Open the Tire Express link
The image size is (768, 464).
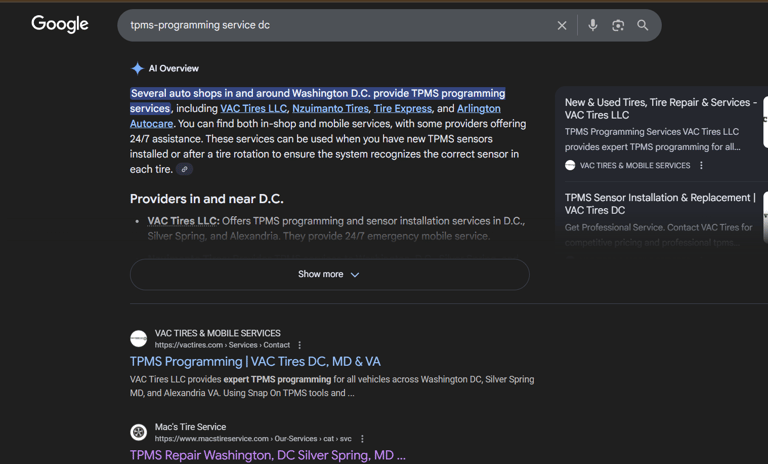(x=403, y=108)
